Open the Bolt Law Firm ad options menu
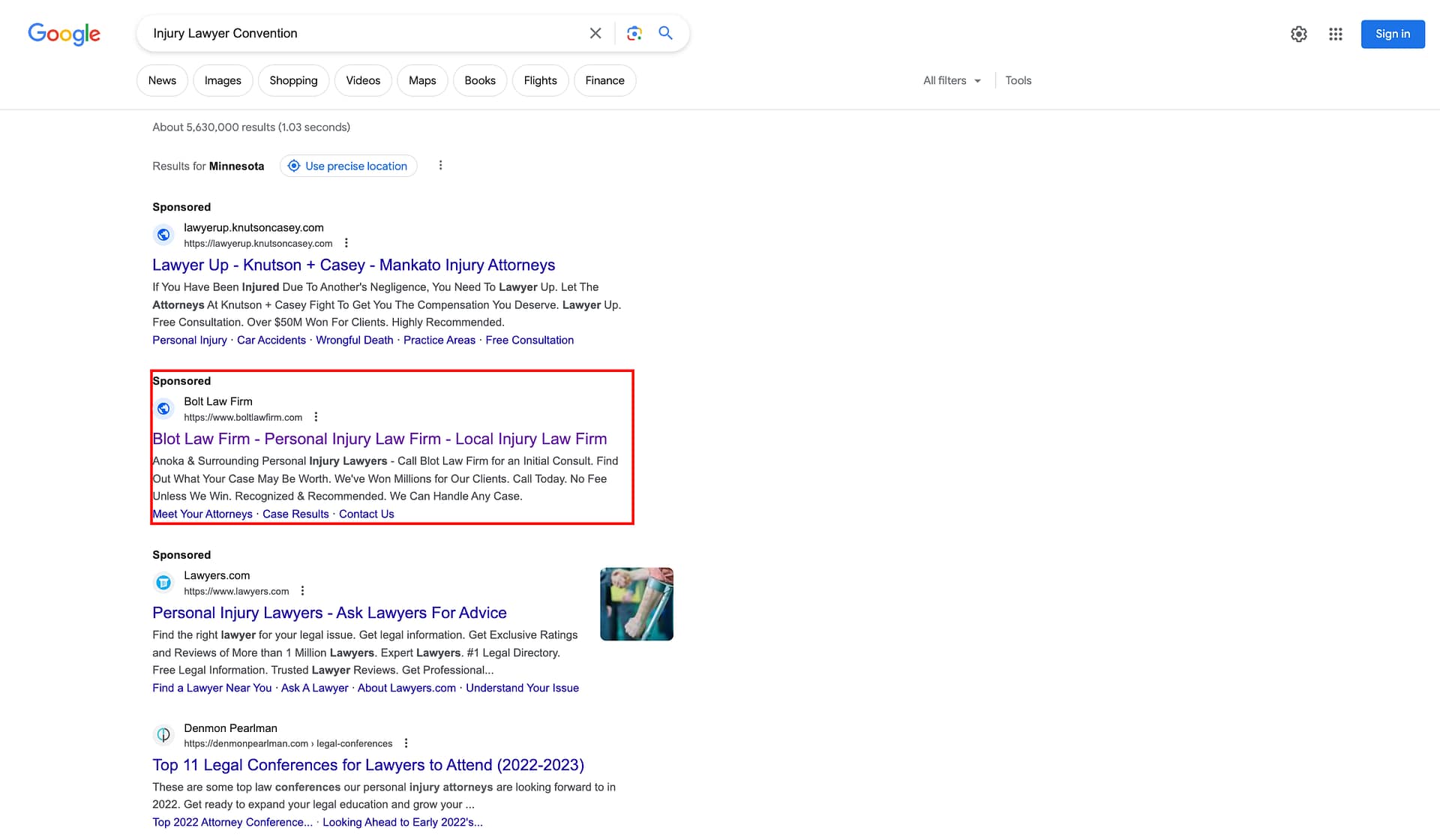 (x=316, y=416)
